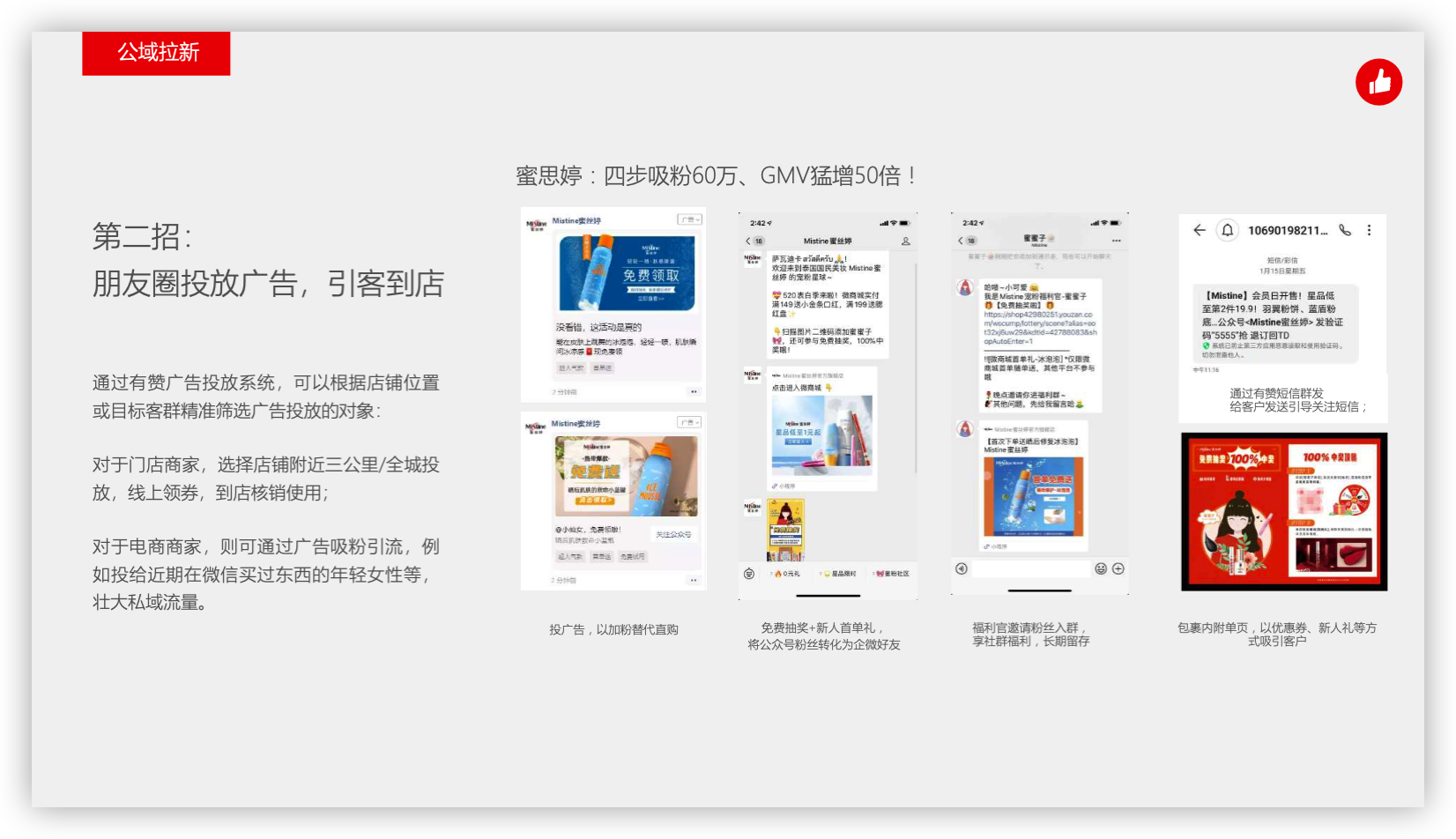
Task: Click text 通过有赞短信群发
Action: point(1276,393)
